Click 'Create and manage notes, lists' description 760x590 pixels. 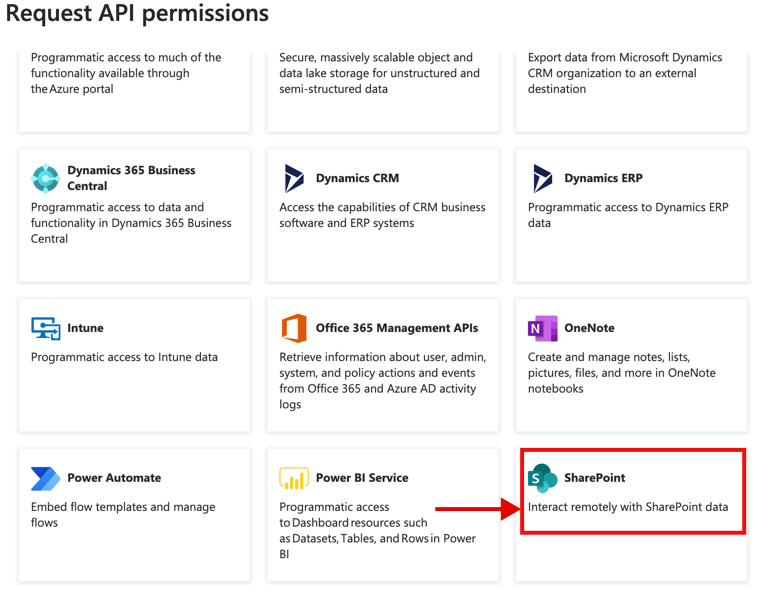(621, 372)
